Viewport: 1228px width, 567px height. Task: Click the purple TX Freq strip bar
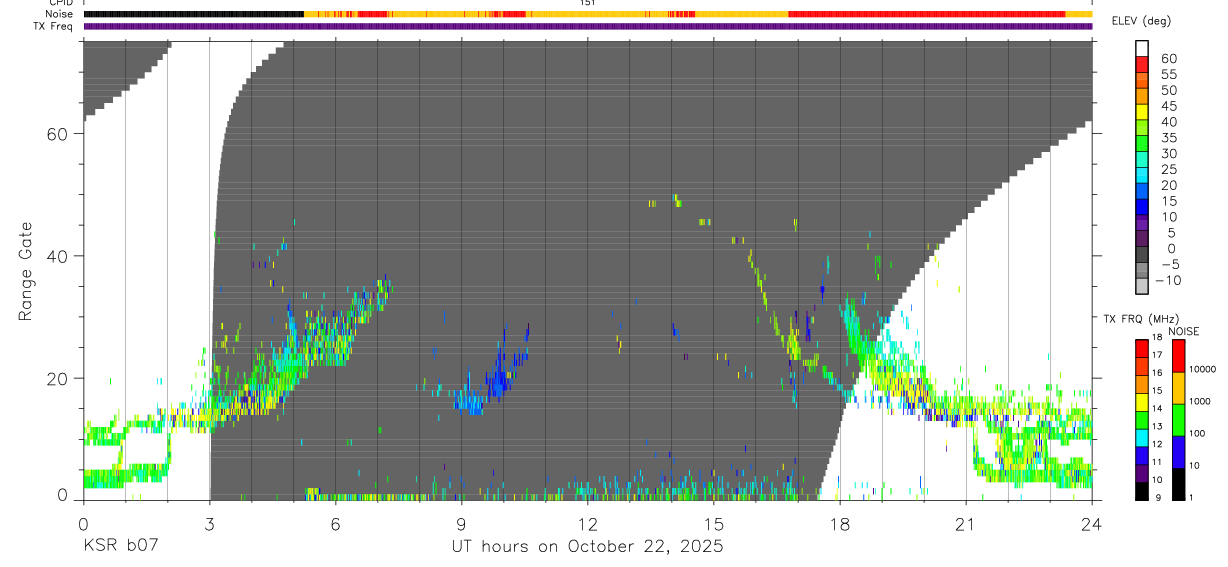click(x=588, y=26)
